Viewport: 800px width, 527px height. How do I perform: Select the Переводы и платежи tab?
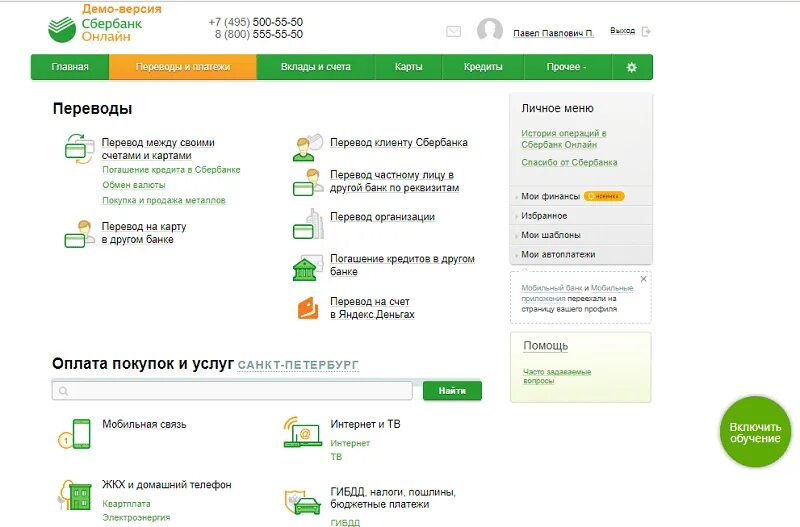click(183, 67)
